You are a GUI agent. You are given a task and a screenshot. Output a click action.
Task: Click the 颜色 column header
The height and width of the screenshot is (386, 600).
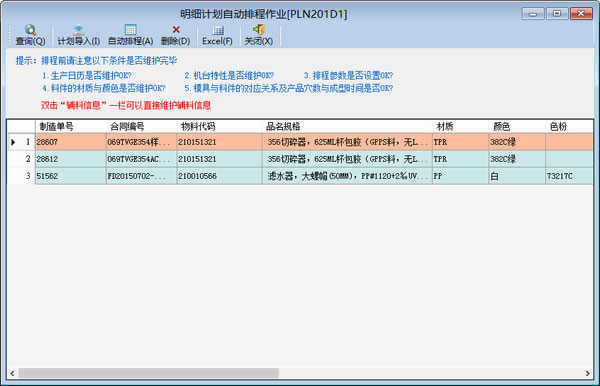(517, 126)
